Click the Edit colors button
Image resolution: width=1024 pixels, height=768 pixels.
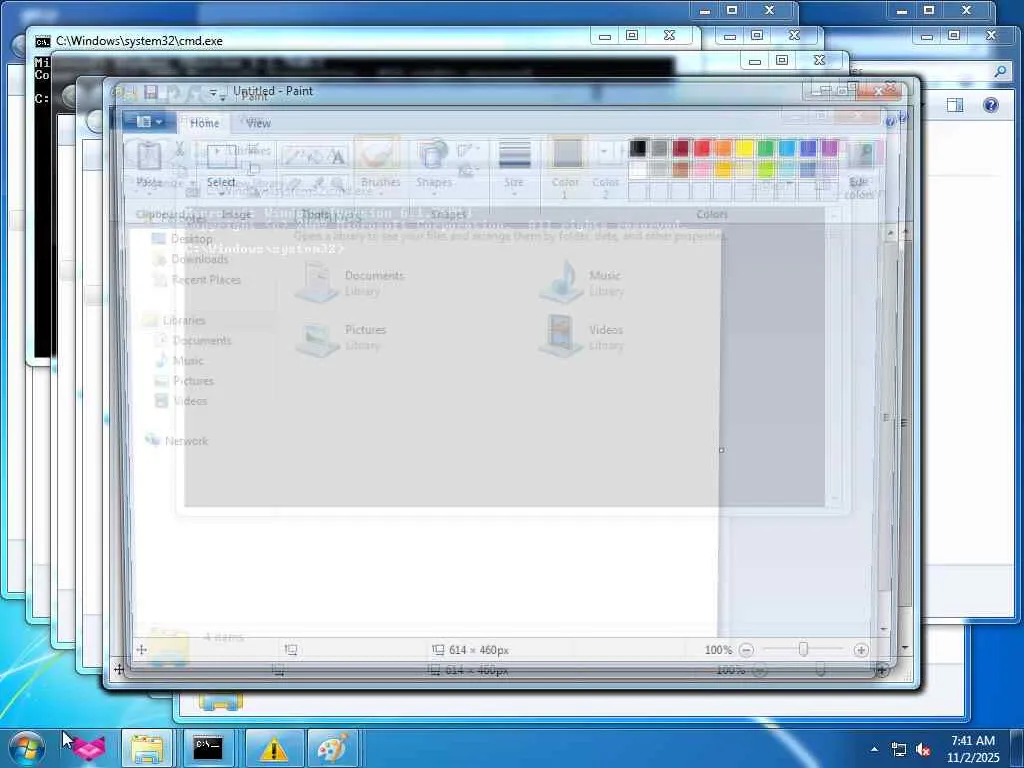coord(861,168)
